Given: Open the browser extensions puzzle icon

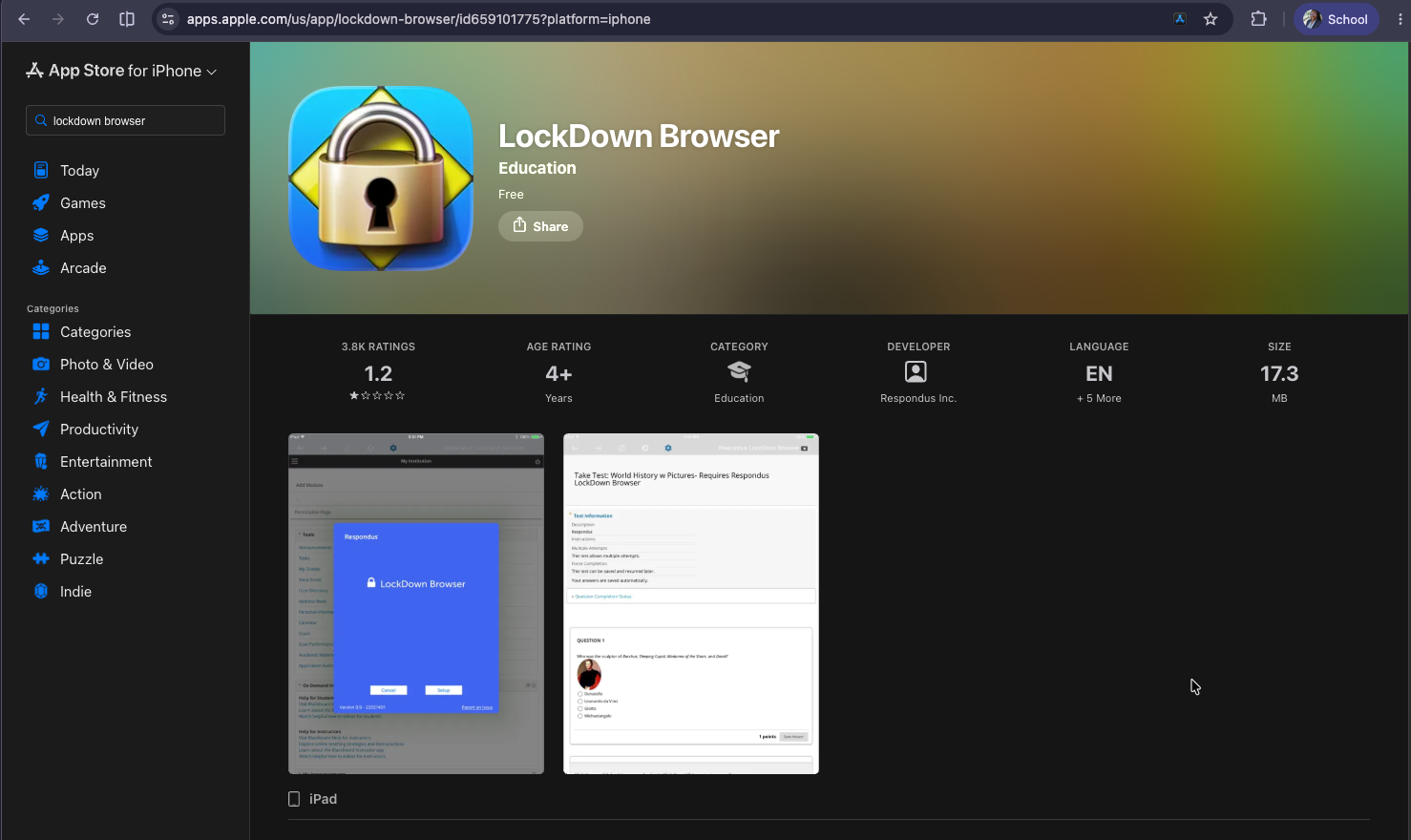Looking at the screenshot, I should 1258,19.
